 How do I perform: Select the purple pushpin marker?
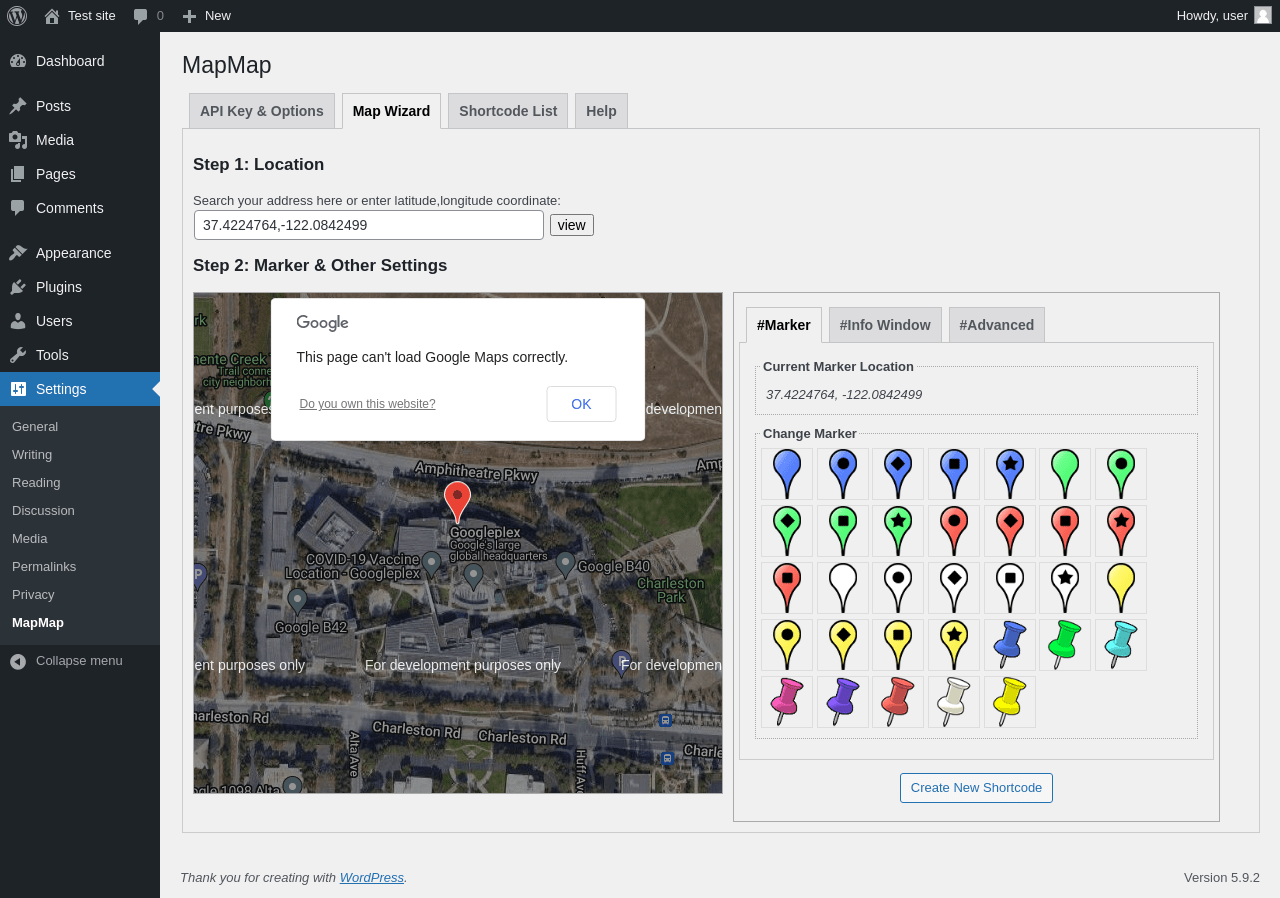point(843,702)
